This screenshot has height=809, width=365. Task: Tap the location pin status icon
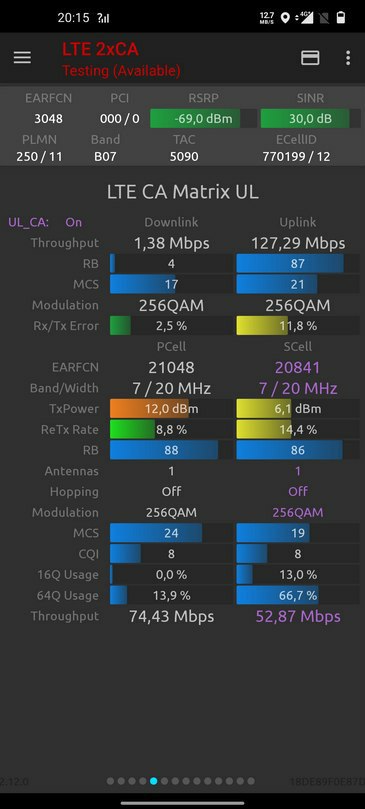point(284,19)
